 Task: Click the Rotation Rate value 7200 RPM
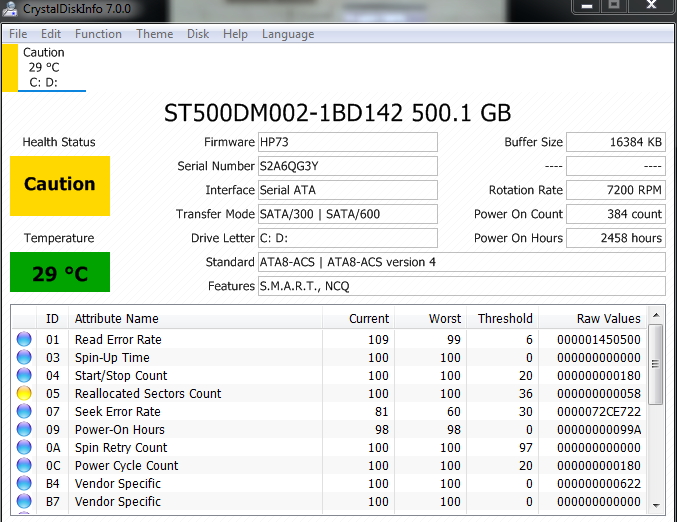(x=616, y=190)
